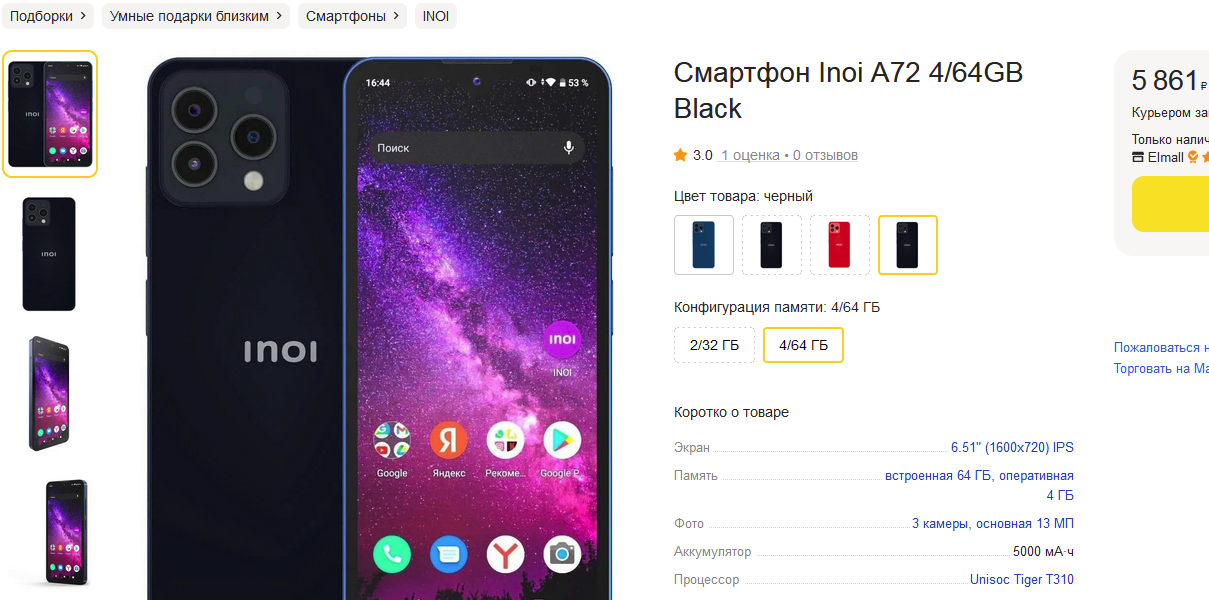Click the microphone icon in phone search bar
Screen dimensions: 1209x600
pos(568,147)
